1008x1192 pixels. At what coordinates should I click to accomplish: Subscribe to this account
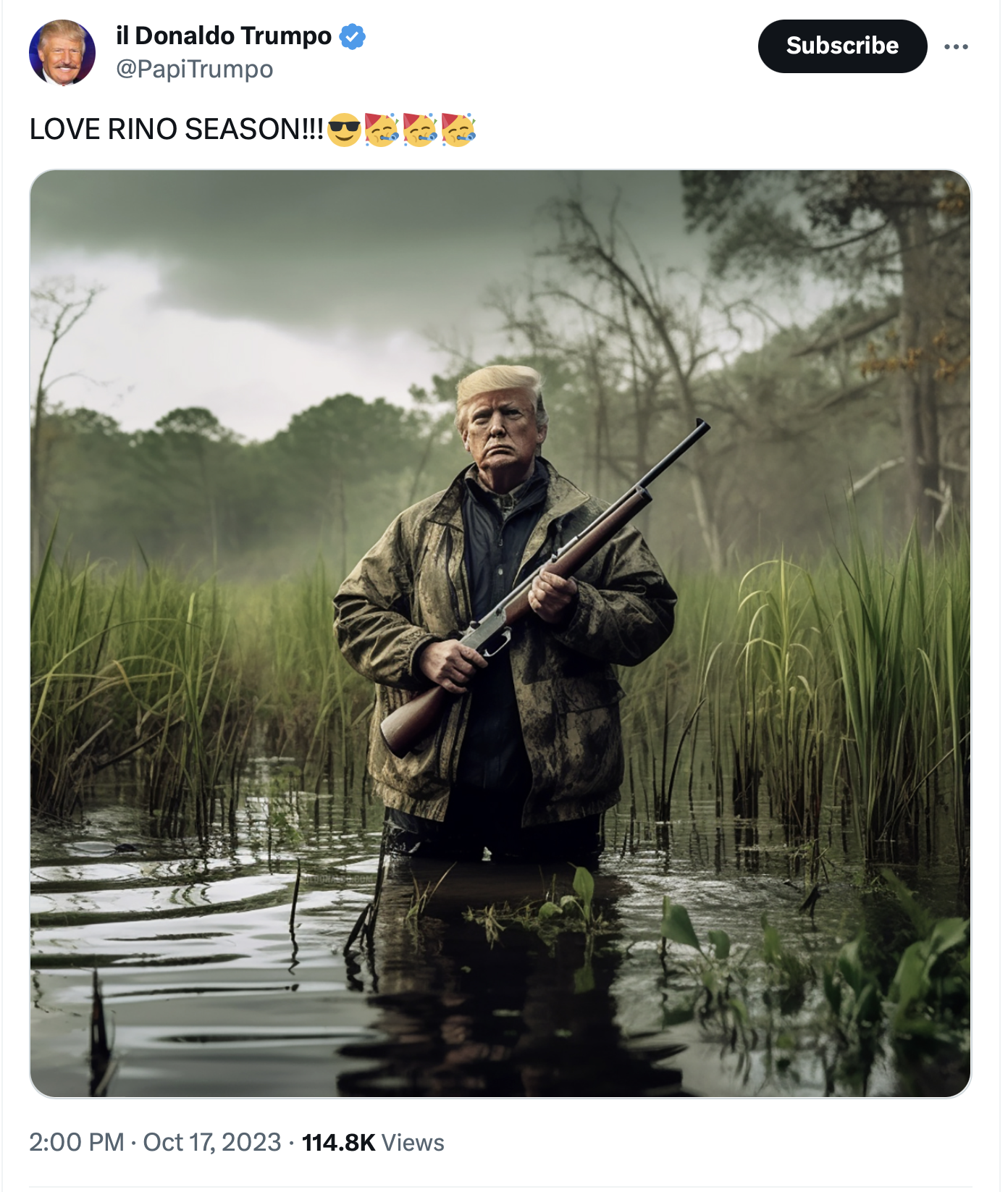tap(842, 46)
